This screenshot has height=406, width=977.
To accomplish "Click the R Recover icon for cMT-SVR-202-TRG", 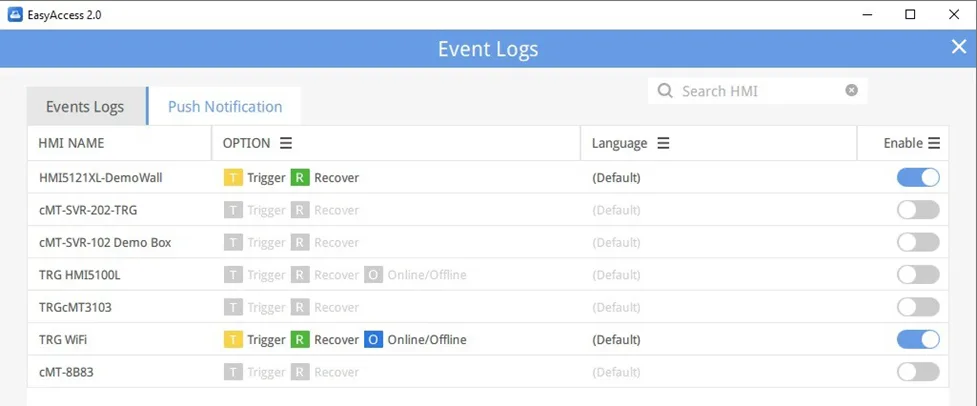I will [300, 210].
